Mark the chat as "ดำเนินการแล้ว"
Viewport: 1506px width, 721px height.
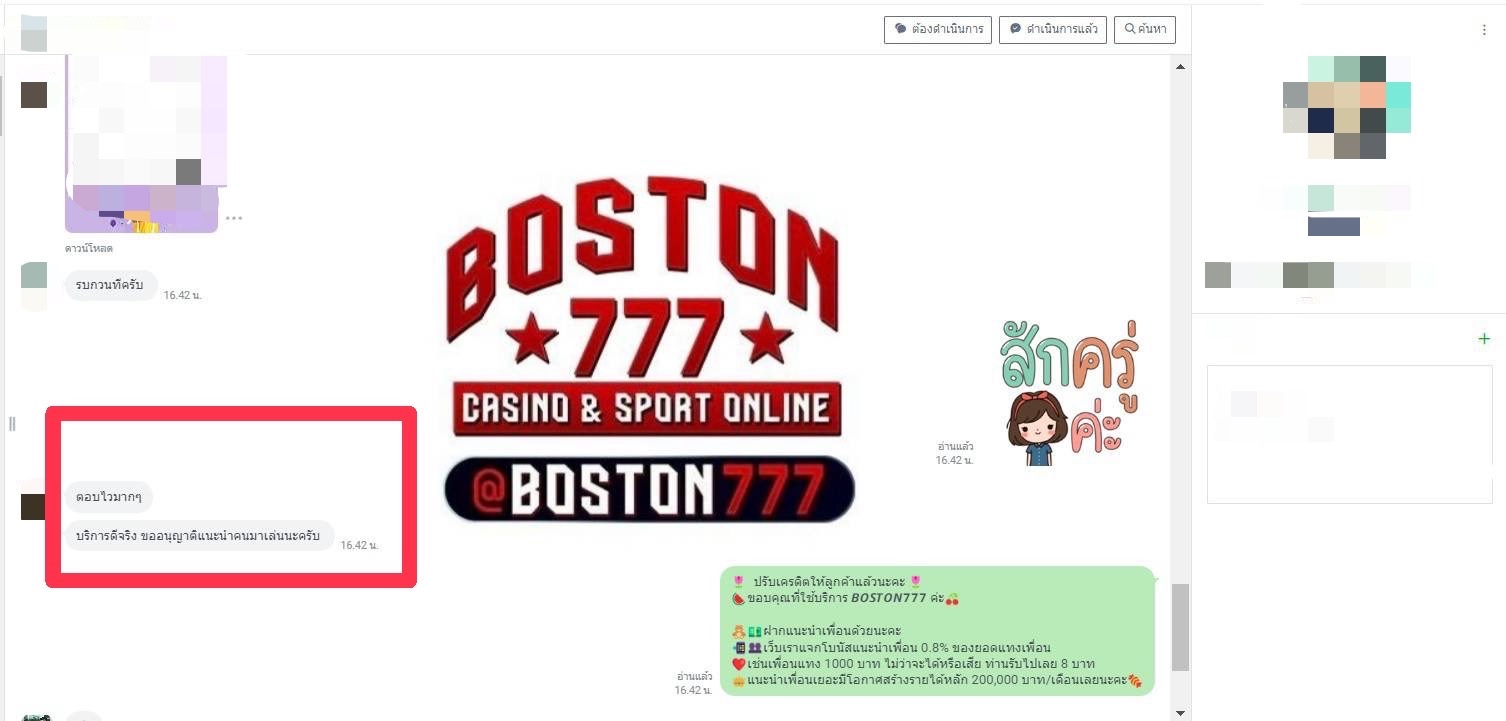point(1053,29)
